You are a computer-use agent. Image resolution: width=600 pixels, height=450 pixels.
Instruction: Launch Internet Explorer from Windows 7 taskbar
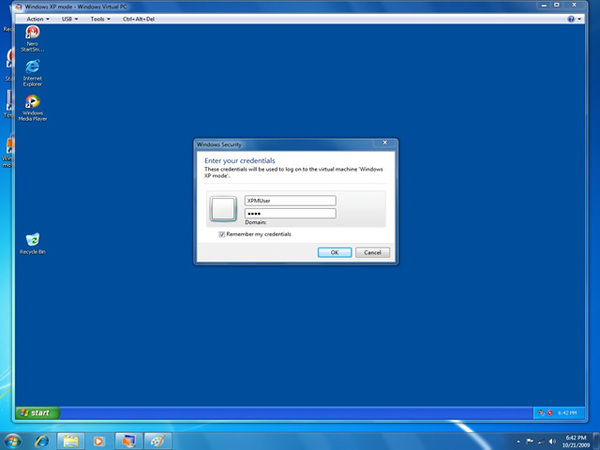coord(42,441)
